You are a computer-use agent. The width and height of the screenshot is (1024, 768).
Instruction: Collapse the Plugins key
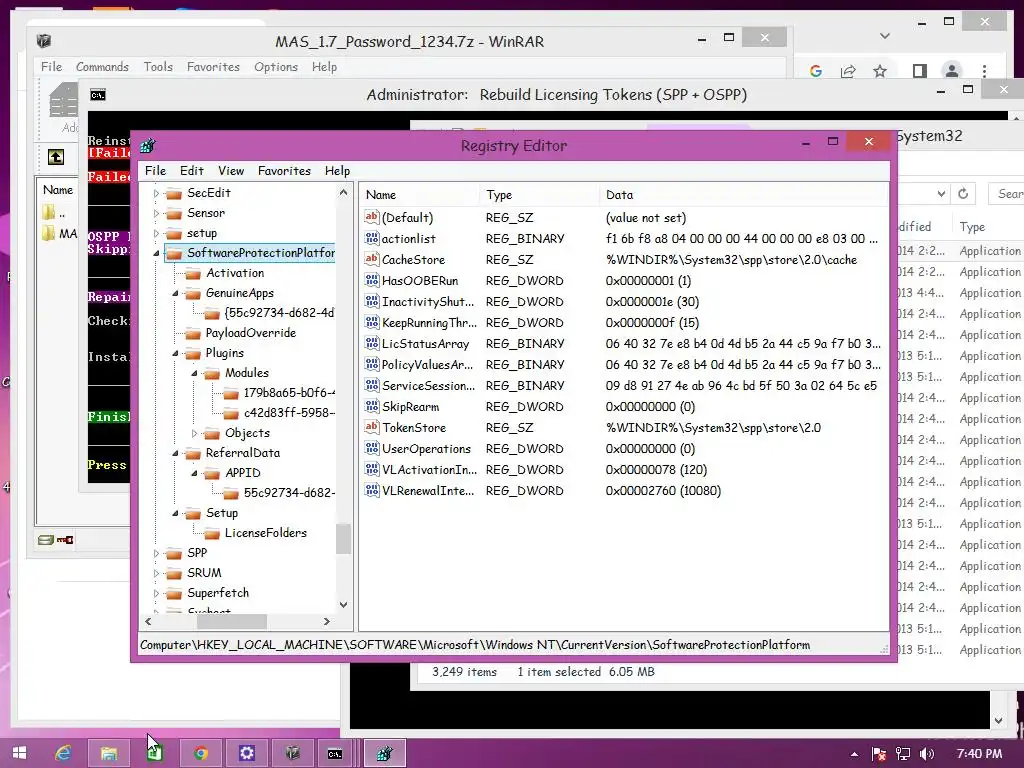(175, 353)
